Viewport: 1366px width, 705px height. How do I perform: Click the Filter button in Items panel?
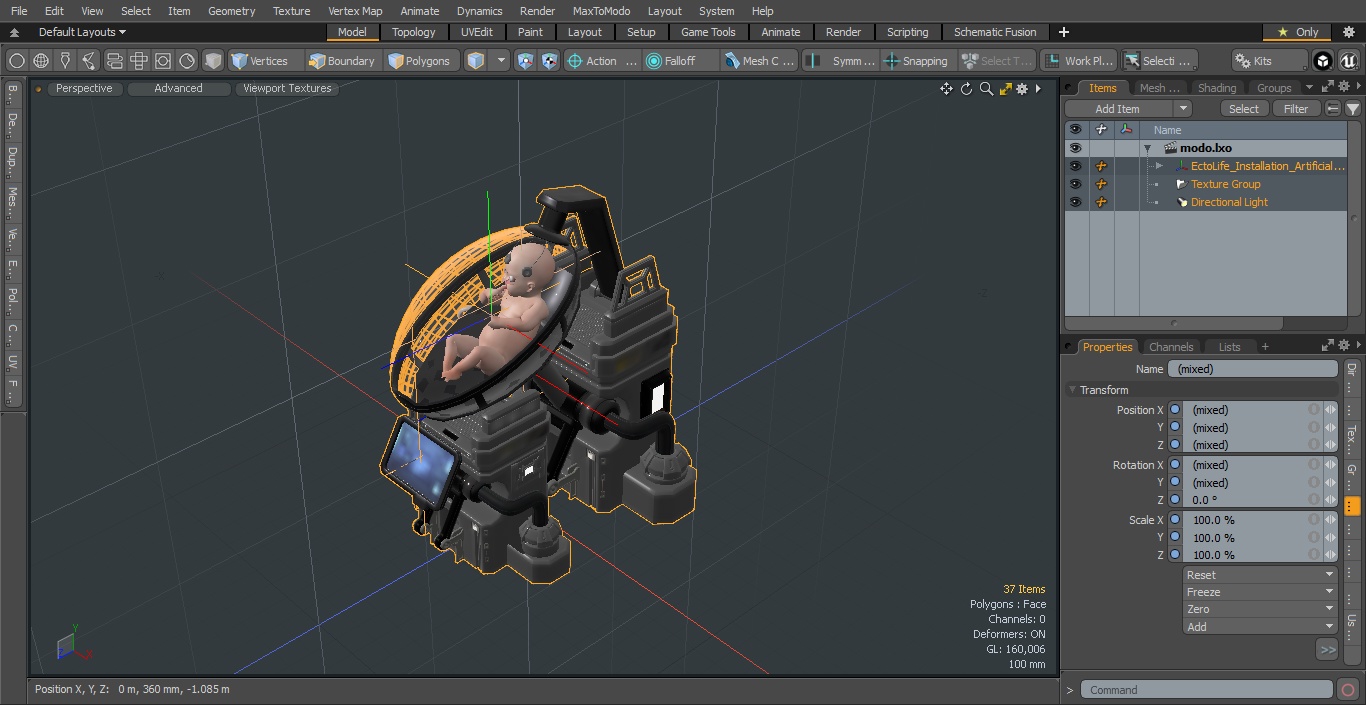coord(1296,109)
